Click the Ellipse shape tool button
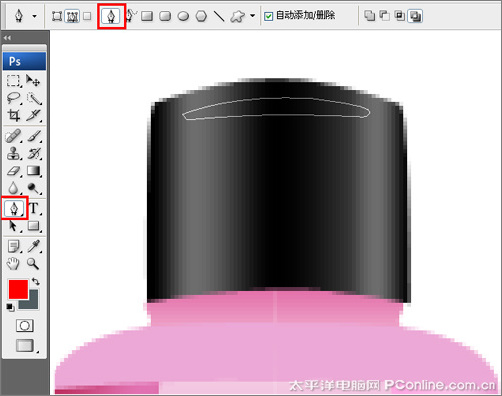The width and height of the screenshot is (502, 396). coord(183,16)
